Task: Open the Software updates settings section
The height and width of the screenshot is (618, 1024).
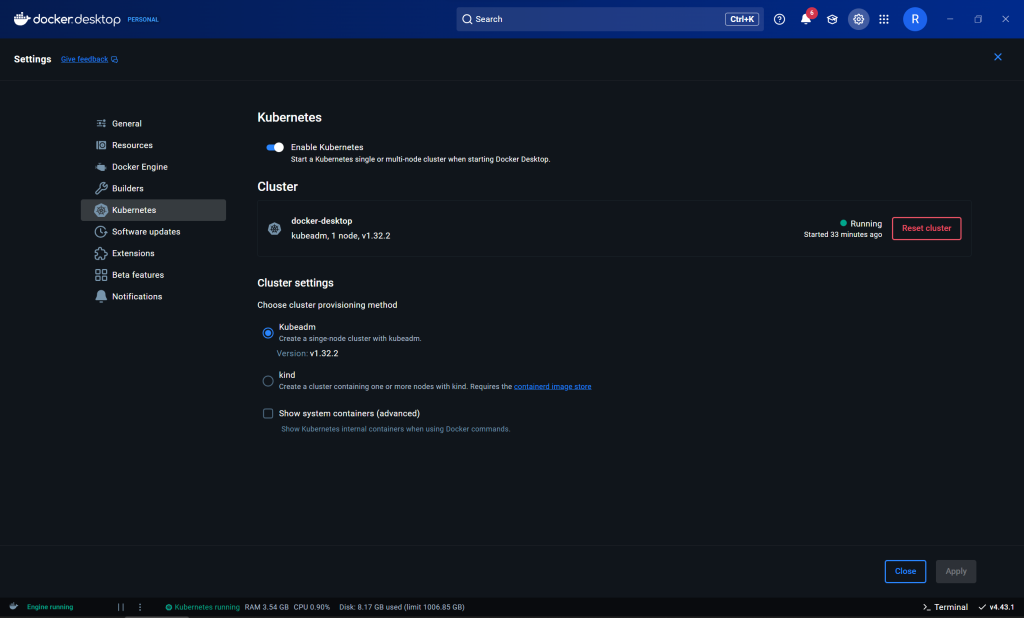Action: click(153, 231)
